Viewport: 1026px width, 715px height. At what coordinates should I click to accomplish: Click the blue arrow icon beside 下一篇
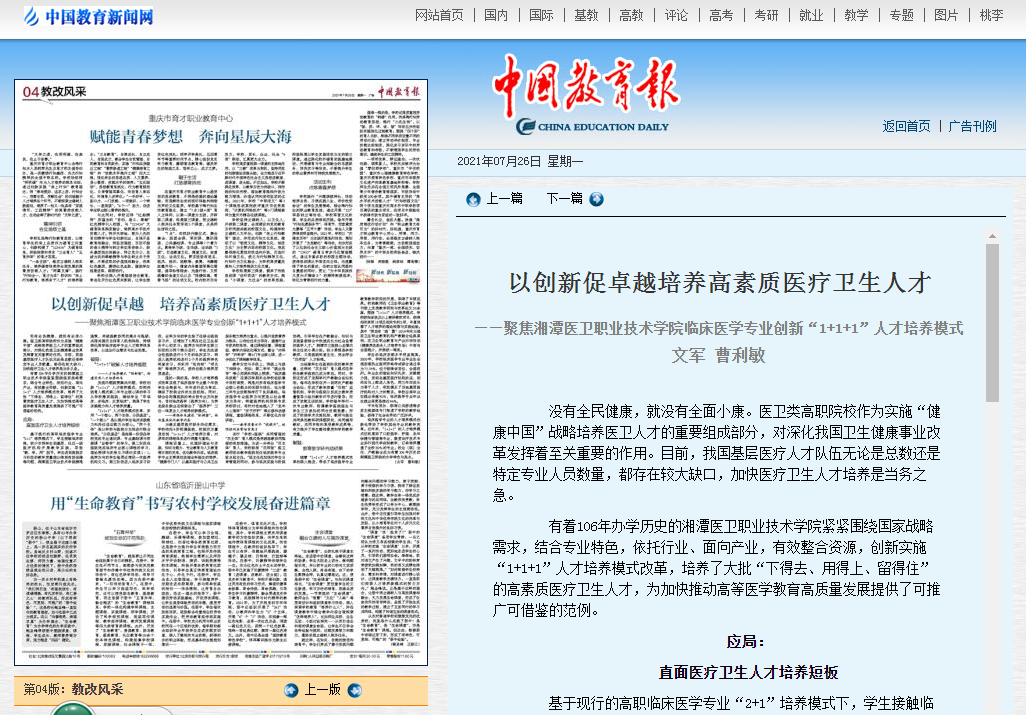pos(596,200)
